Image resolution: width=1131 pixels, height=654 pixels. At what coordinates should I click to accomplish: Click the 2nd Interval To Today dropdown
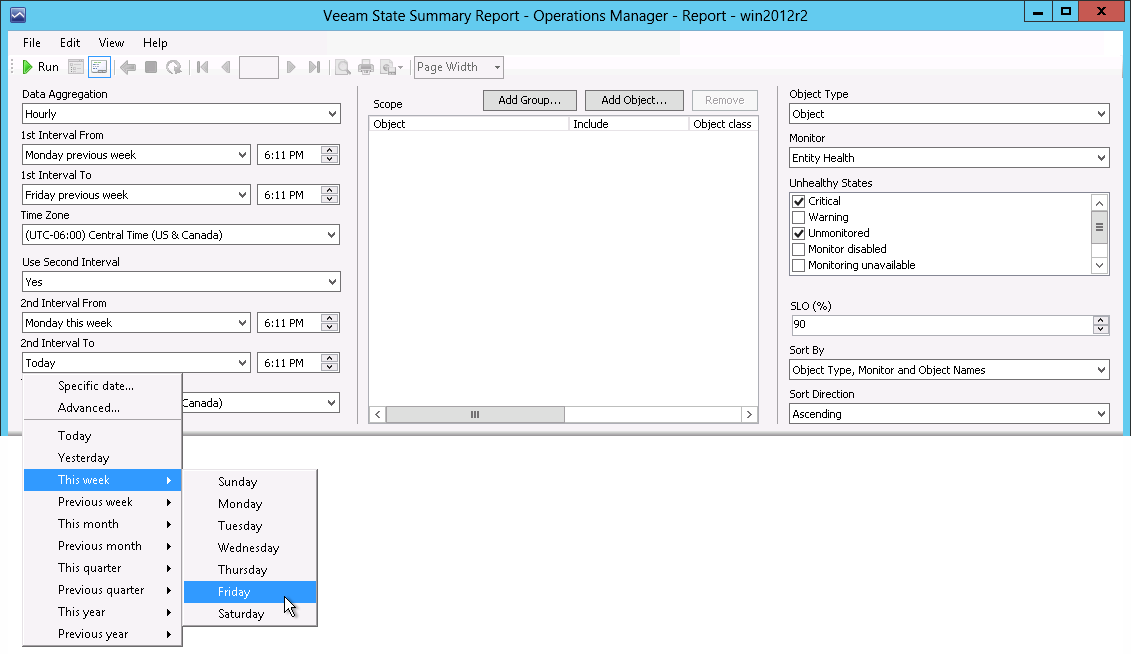(x=136, y=363)
